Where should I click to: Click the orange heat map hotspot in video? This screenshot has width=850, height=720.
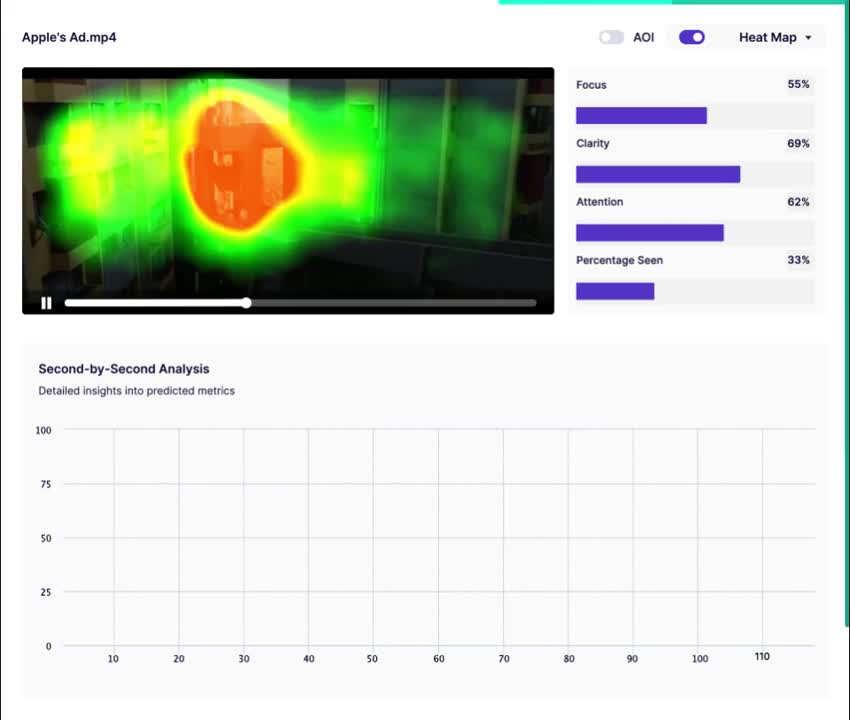pos(241,165)
